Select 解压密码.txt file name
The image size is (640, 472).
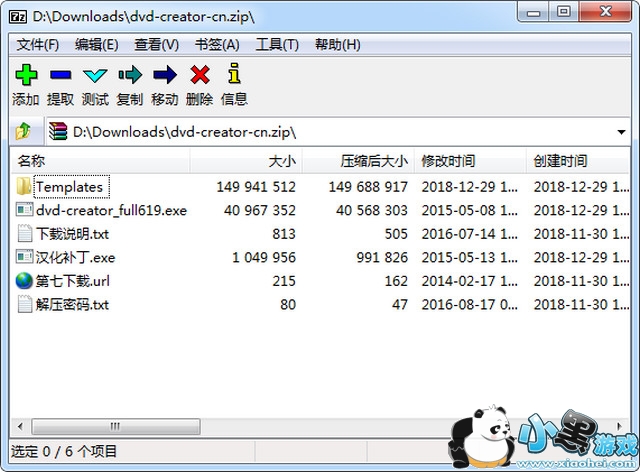pos(72,305)
